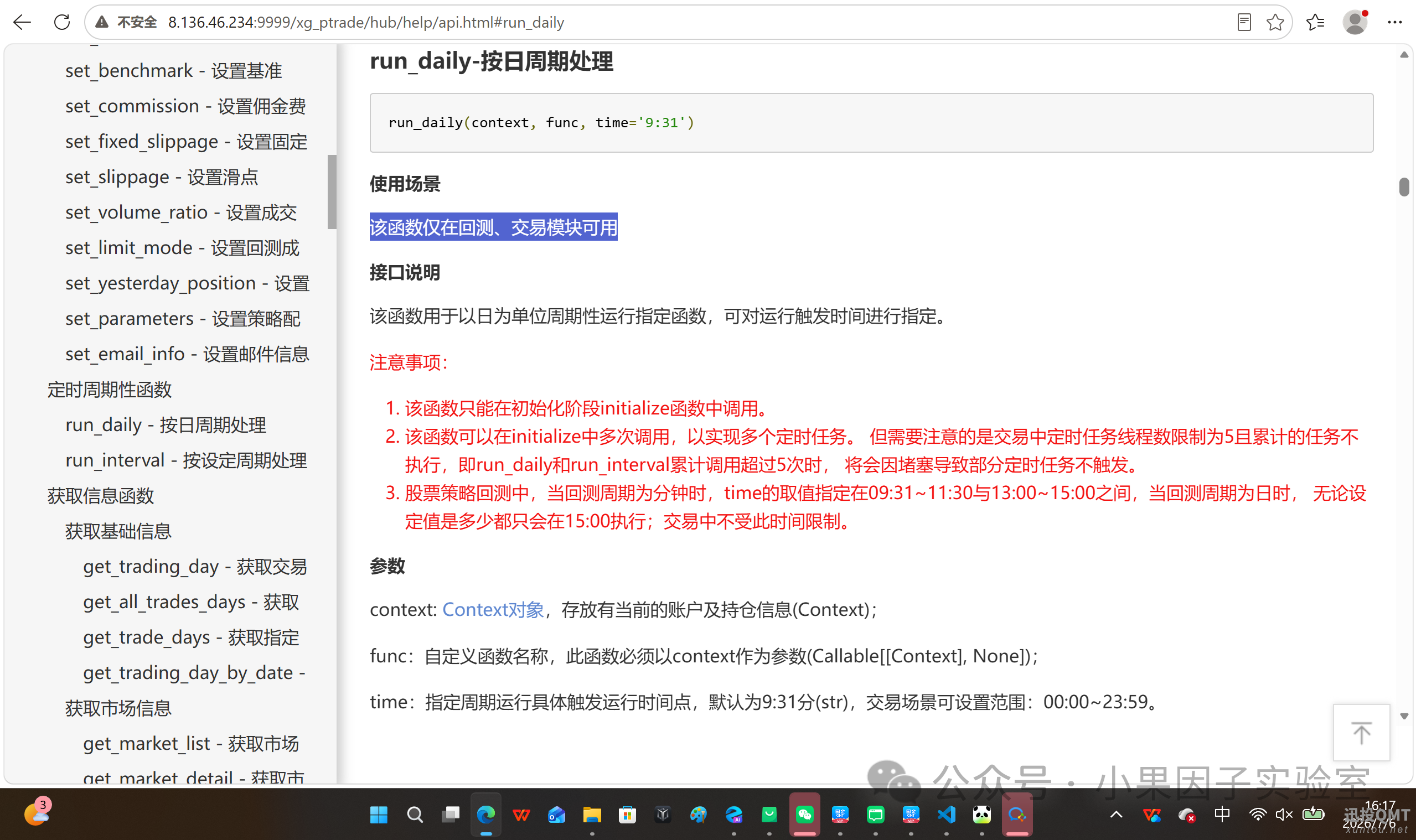Go to run_interval in the sidebar
This screenshot has width=1416, height=840.
coord(186,460)
